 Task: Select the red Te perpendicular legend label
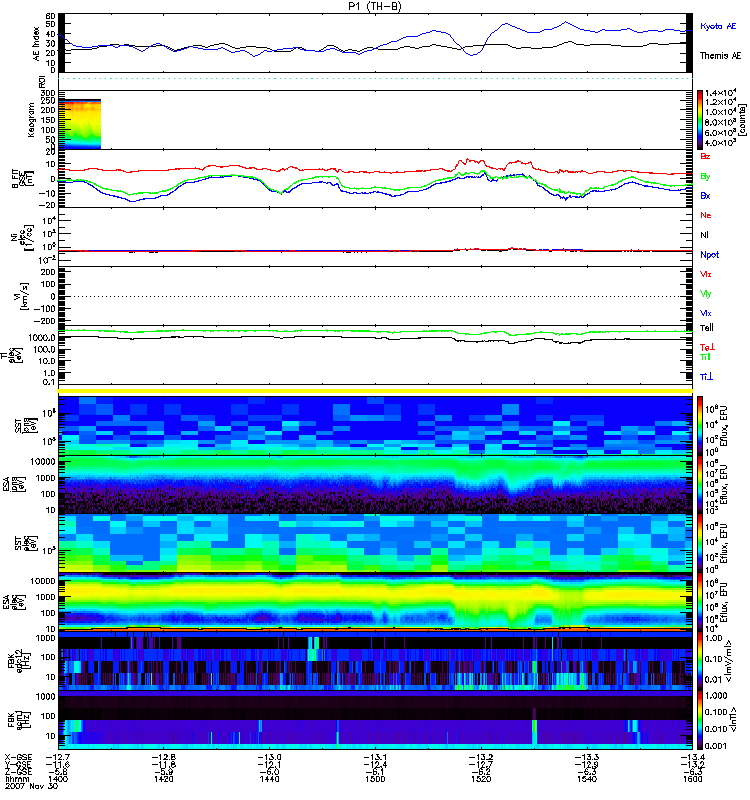[707, 347]
